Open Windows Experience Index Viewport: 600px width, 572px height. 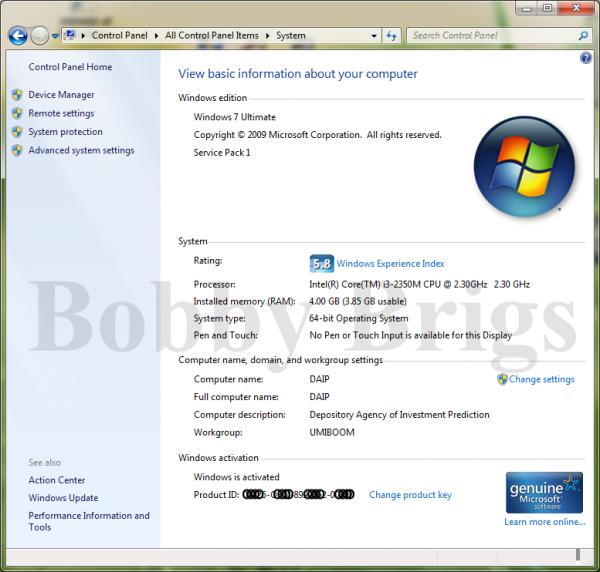(390, 264)
